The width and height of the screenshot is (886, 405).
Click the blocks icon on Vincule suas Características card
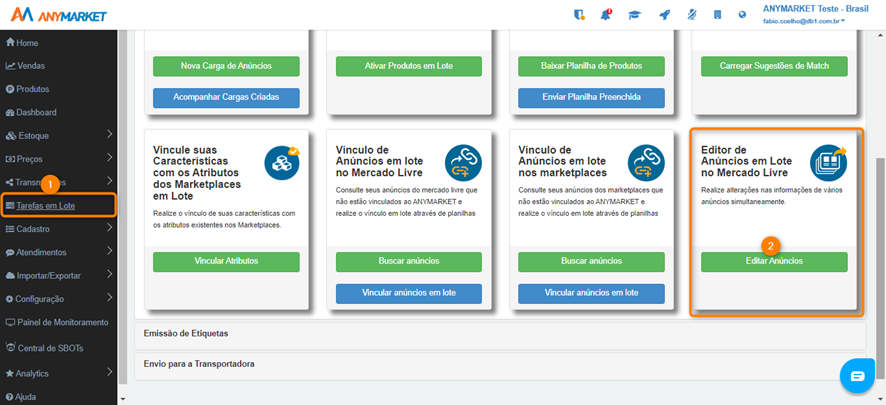click(282, 163)
